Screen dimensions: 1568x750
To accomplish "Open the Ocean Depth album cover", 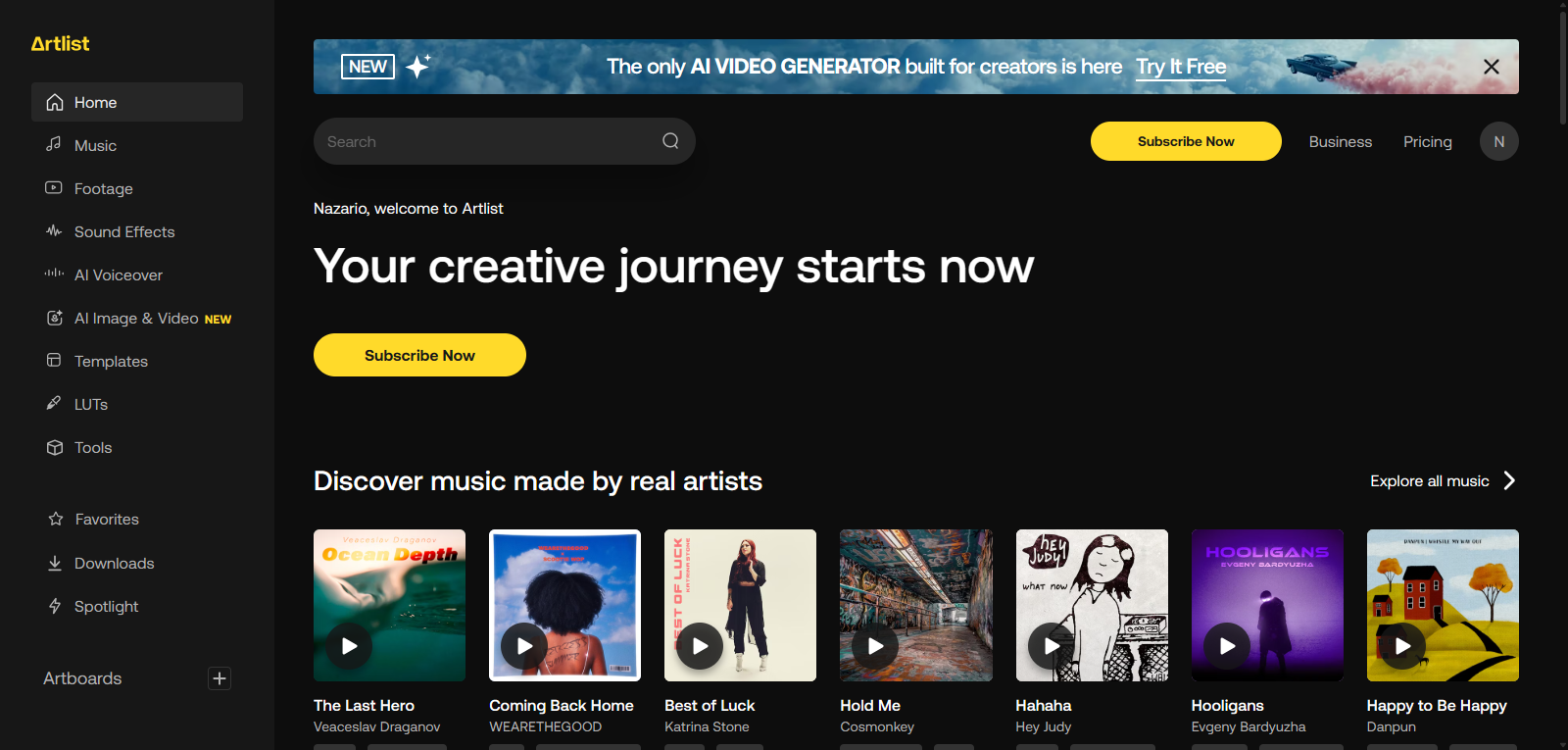I will [389, 605].
